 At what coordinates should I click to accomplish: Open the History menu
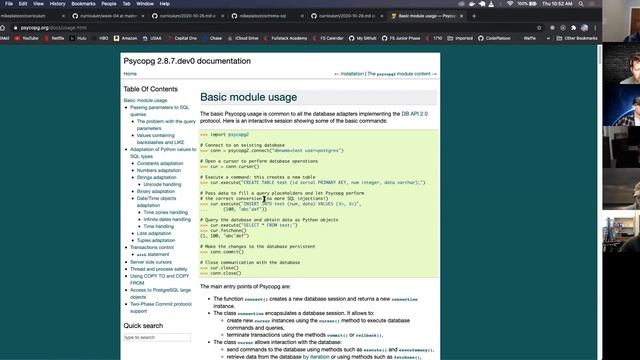(x=57, y=4)
